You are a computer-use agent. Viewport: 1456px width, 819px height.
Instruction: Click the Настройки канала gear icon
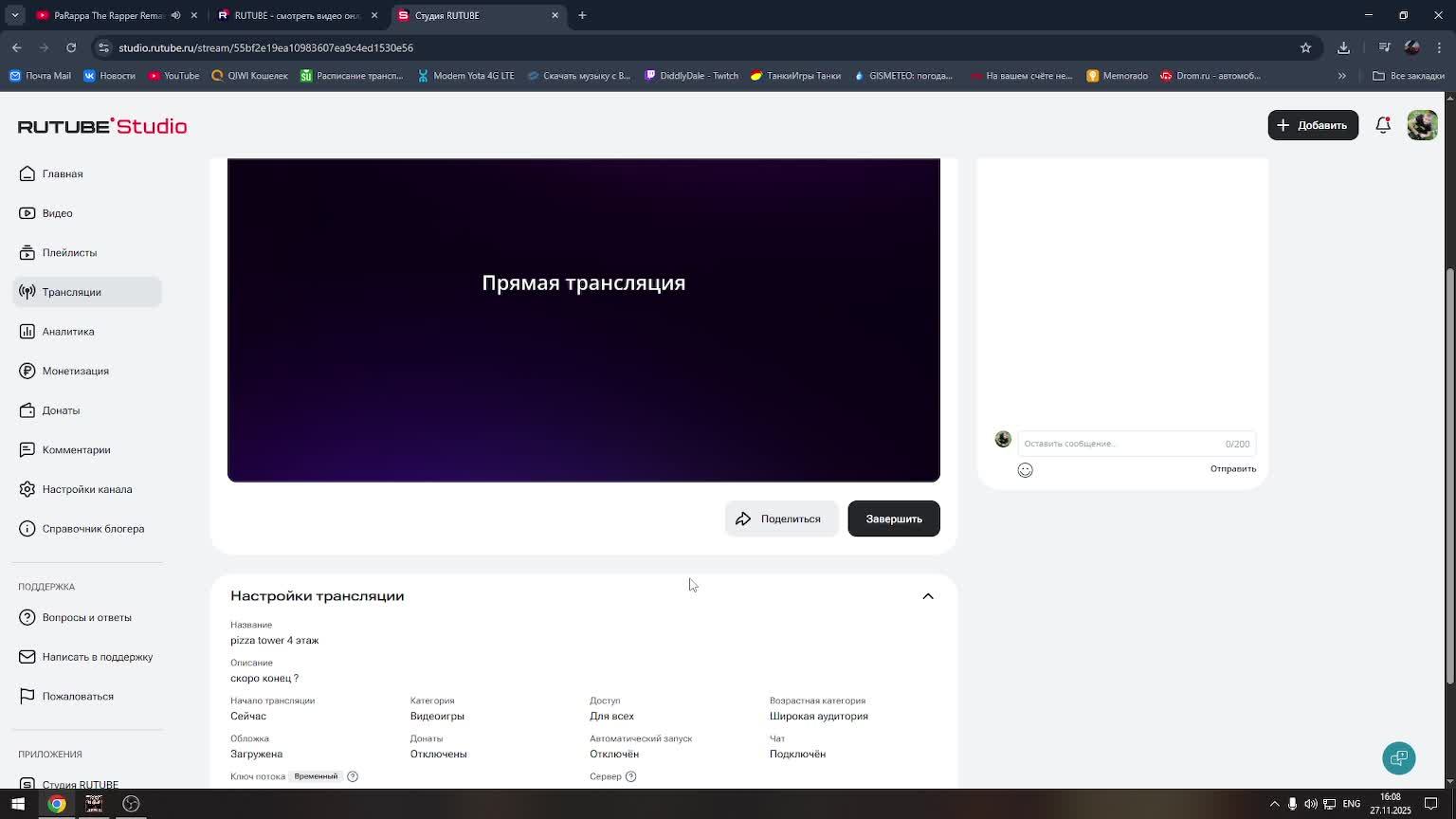(27, 489)
